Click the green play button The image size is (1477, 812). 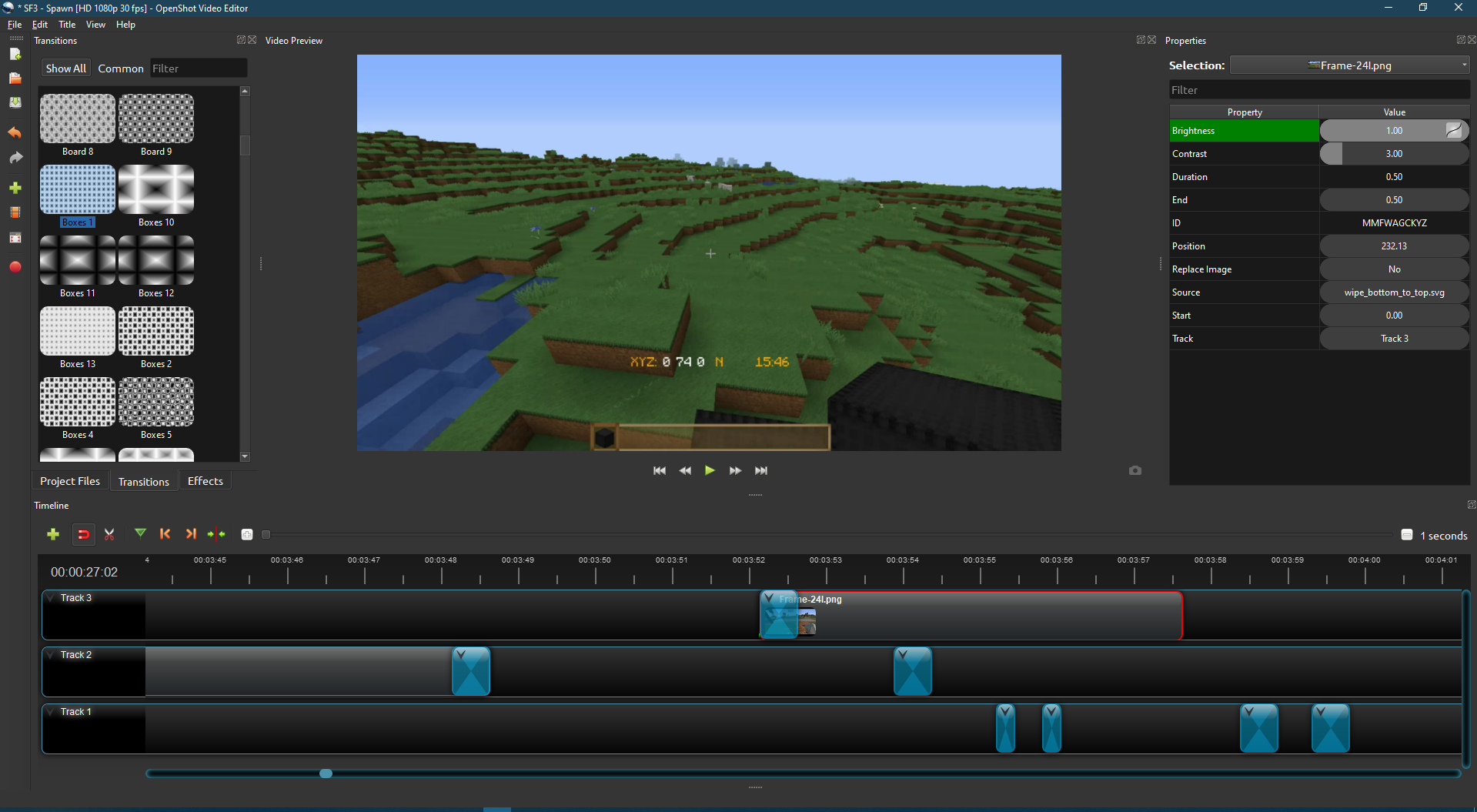pos(710,470)
